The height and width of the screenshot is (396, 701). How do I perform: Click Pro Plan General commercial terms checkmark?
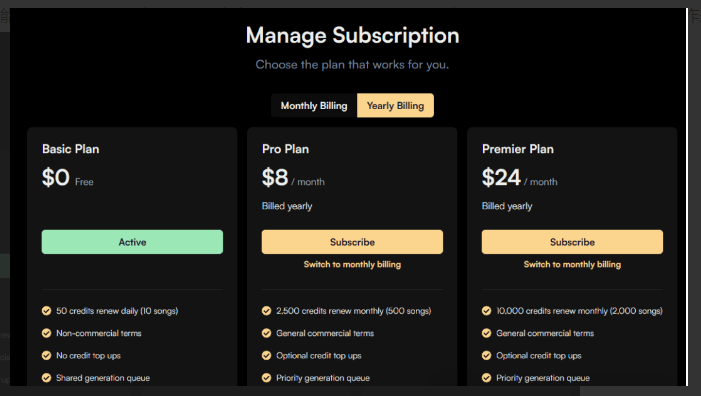pos(266,333)
